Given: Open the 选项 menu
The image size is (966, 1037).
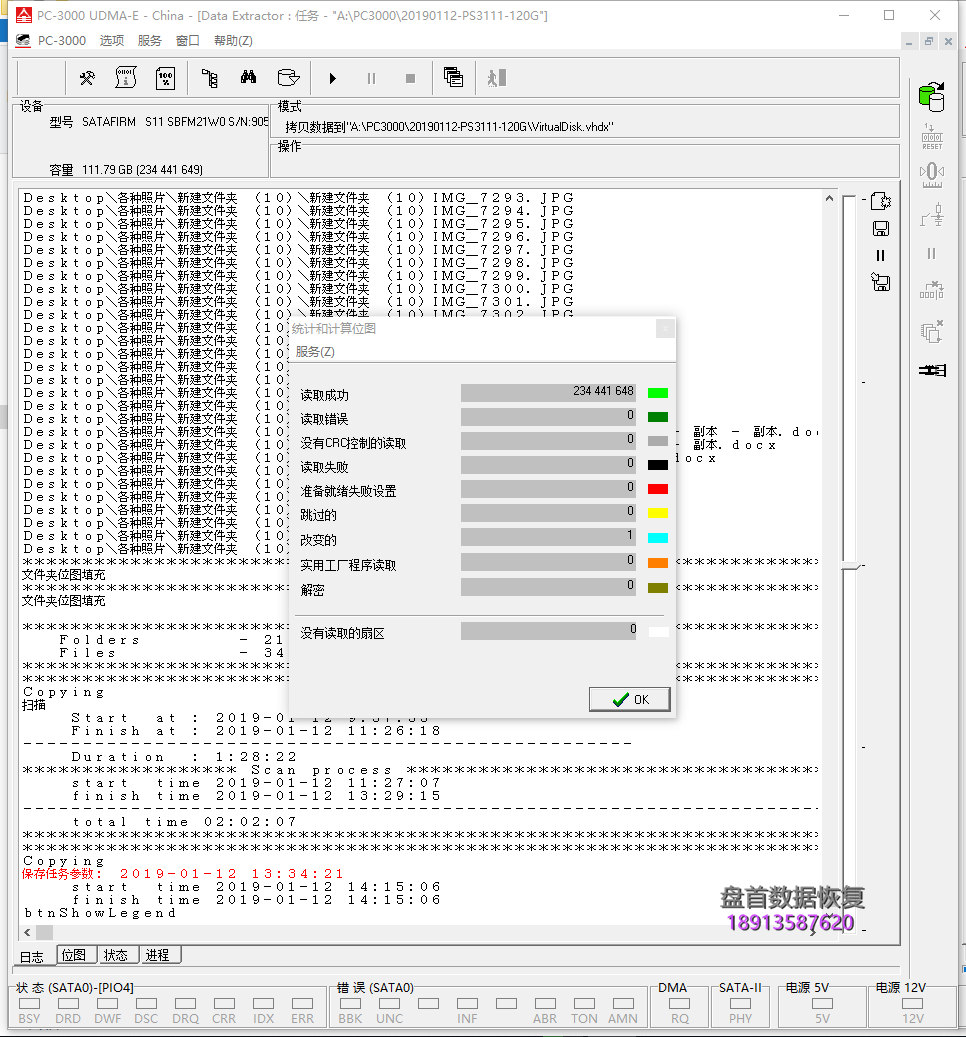Looking at the screenshot, I should (112, 40).
